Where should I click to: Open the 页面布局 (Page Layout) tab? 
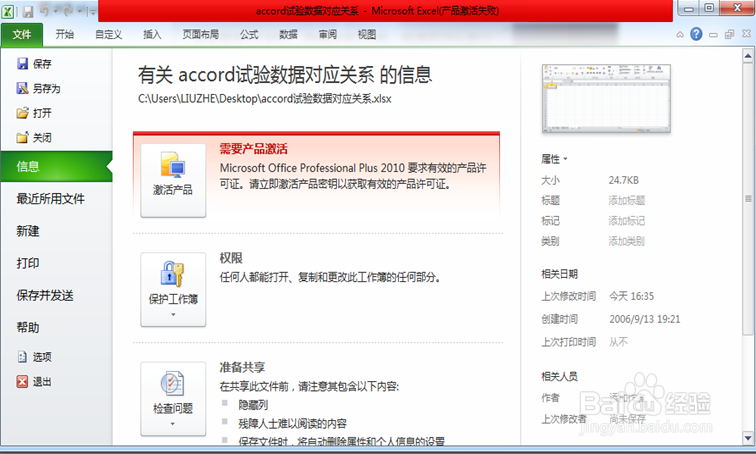click(x=201, y=34)
